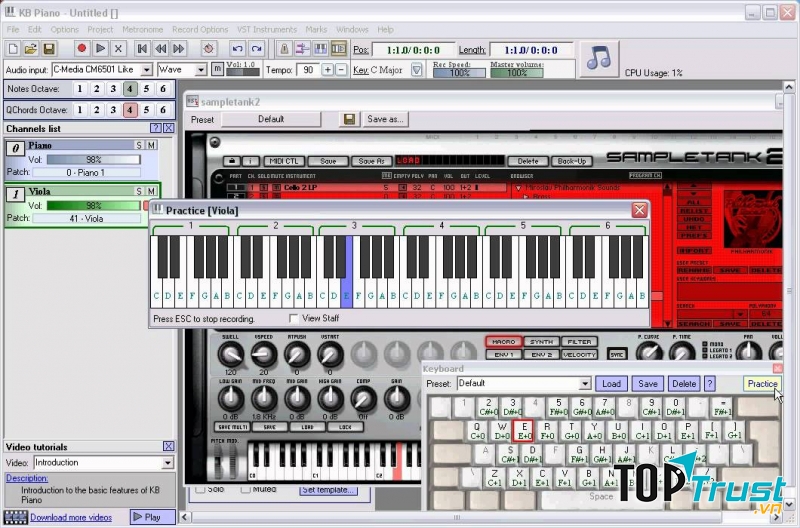Open the Key C Major dropdown arrow
800x528 pixels.
tap(417, 70)
